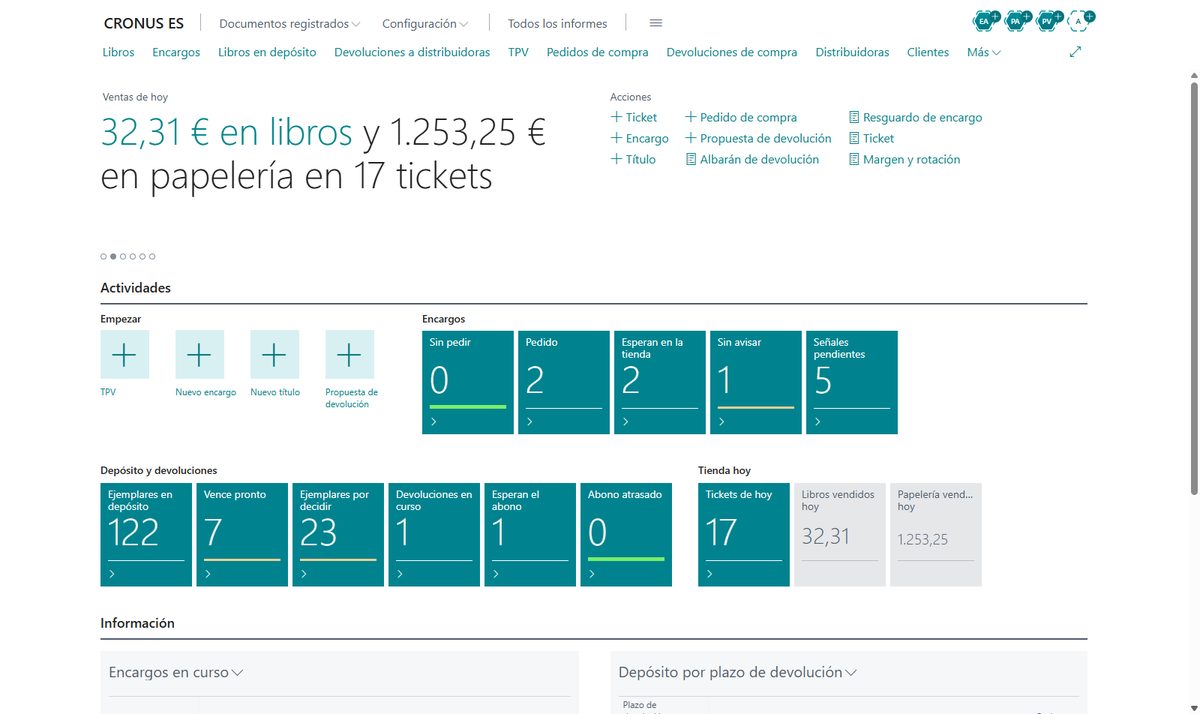
Task: Open the Tickets de hoy tile
Action: tap(744, 534)
